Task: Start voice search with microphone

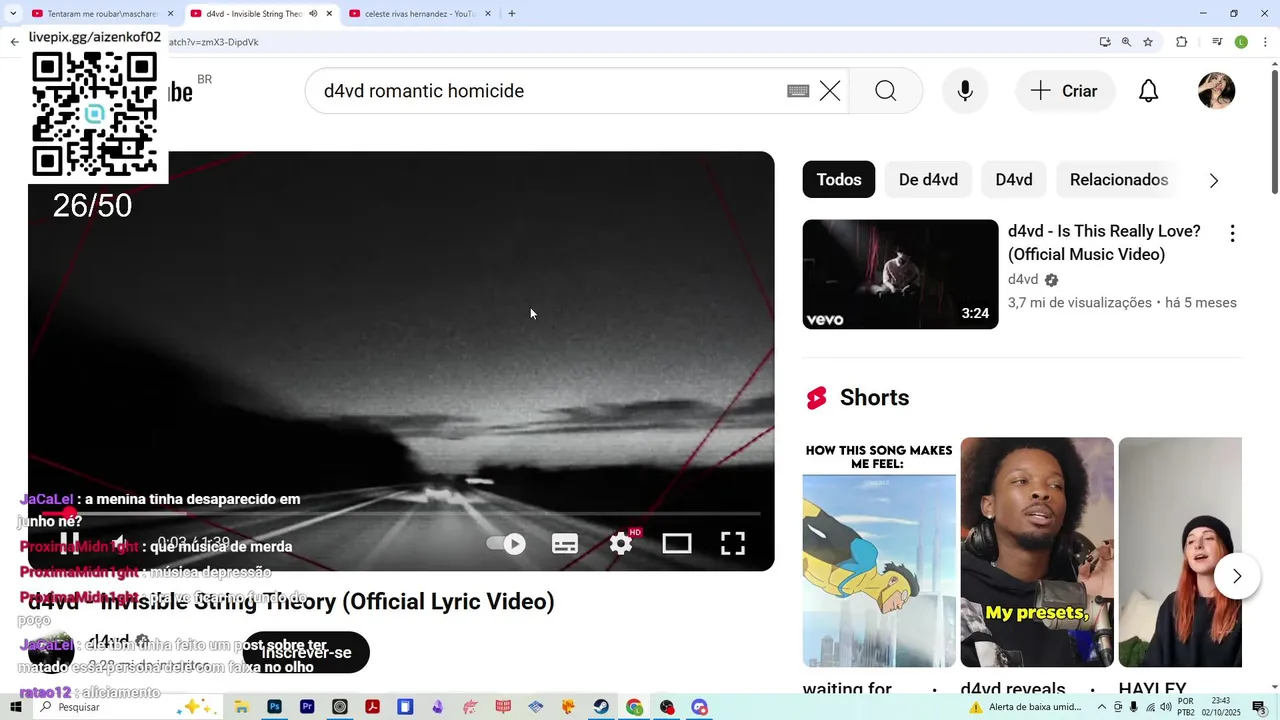Action: 965,91
